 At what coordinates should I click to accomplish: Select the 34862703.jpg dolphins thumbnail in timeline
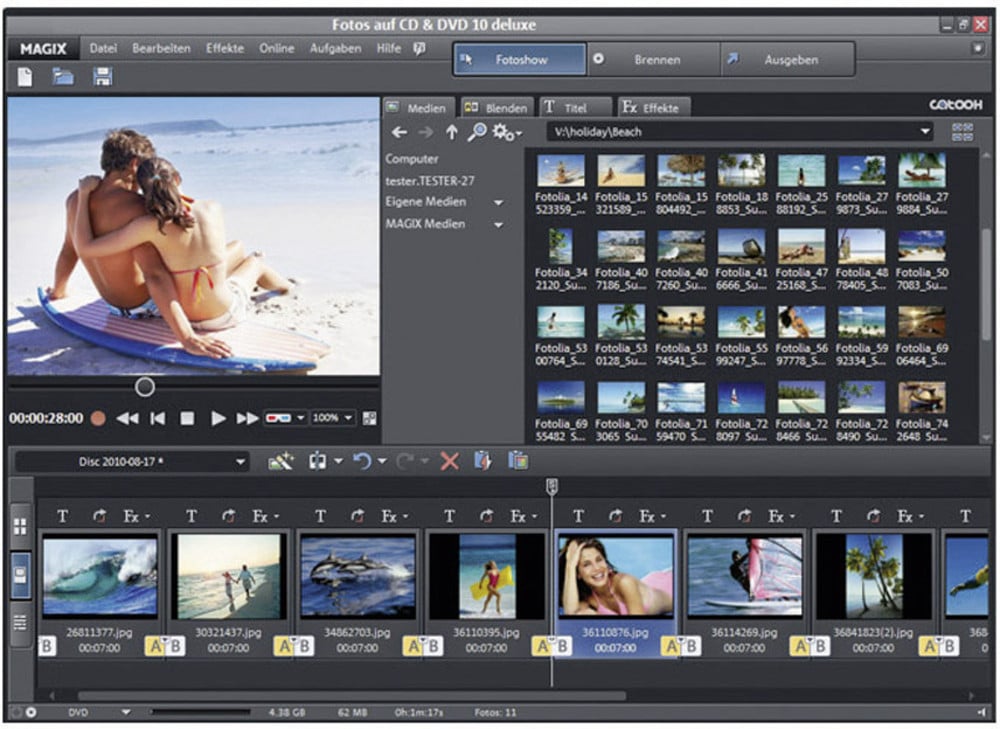357,576
